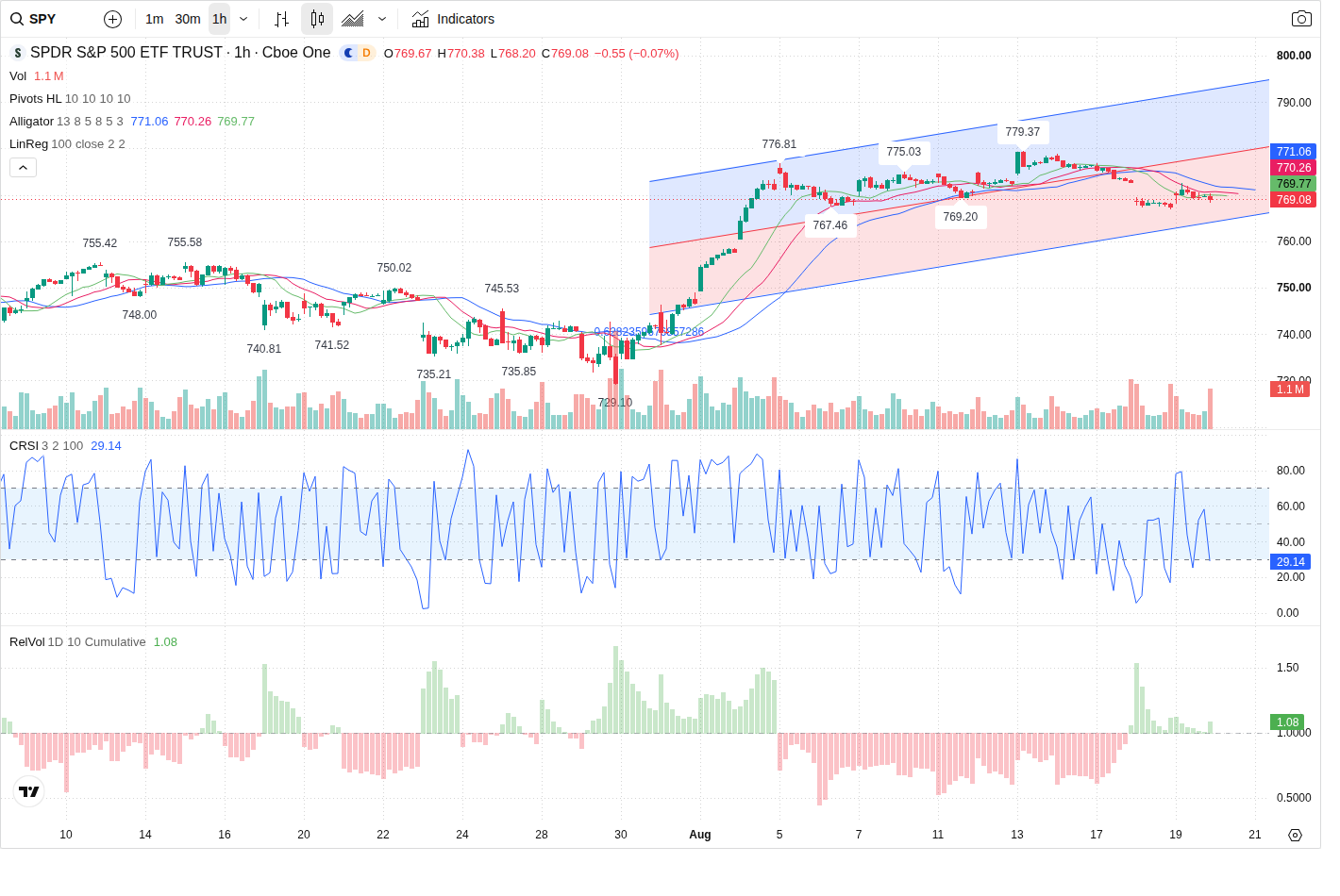Click the 771.06 blue price label
Viewport: 1340px width, 896px height.
(x=1294, y=152)
